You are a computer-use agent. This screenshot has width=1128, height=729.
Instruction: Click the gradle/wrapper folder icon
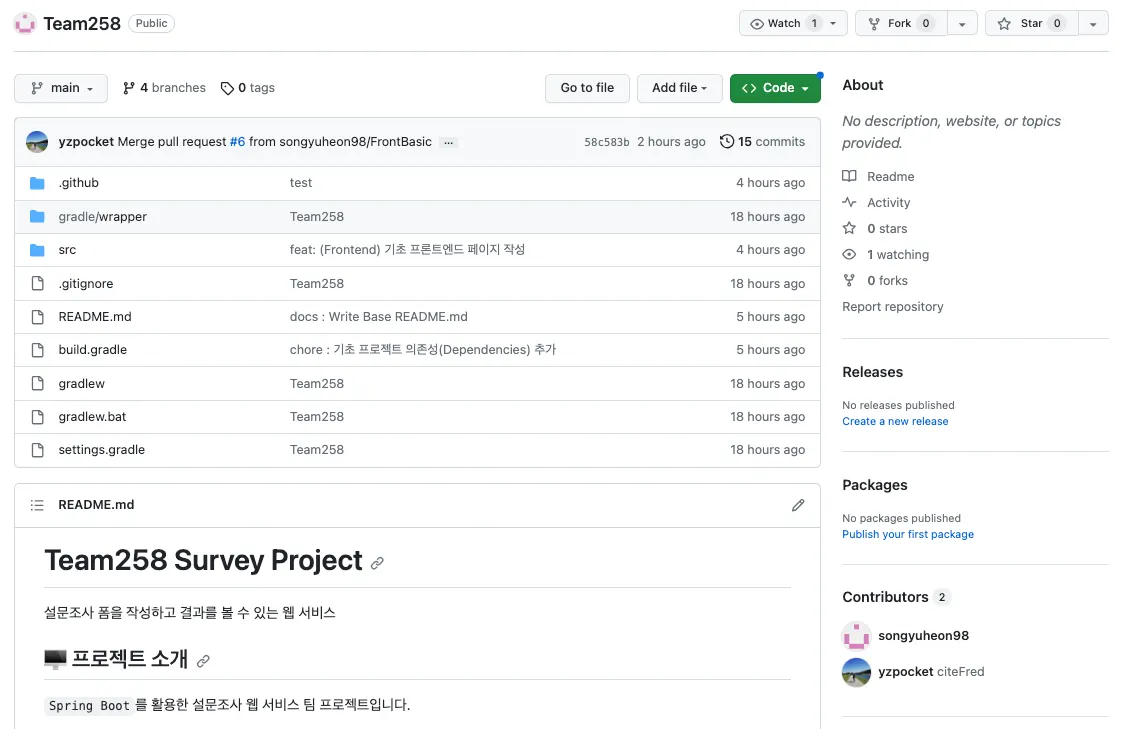[x=37, y=217]
